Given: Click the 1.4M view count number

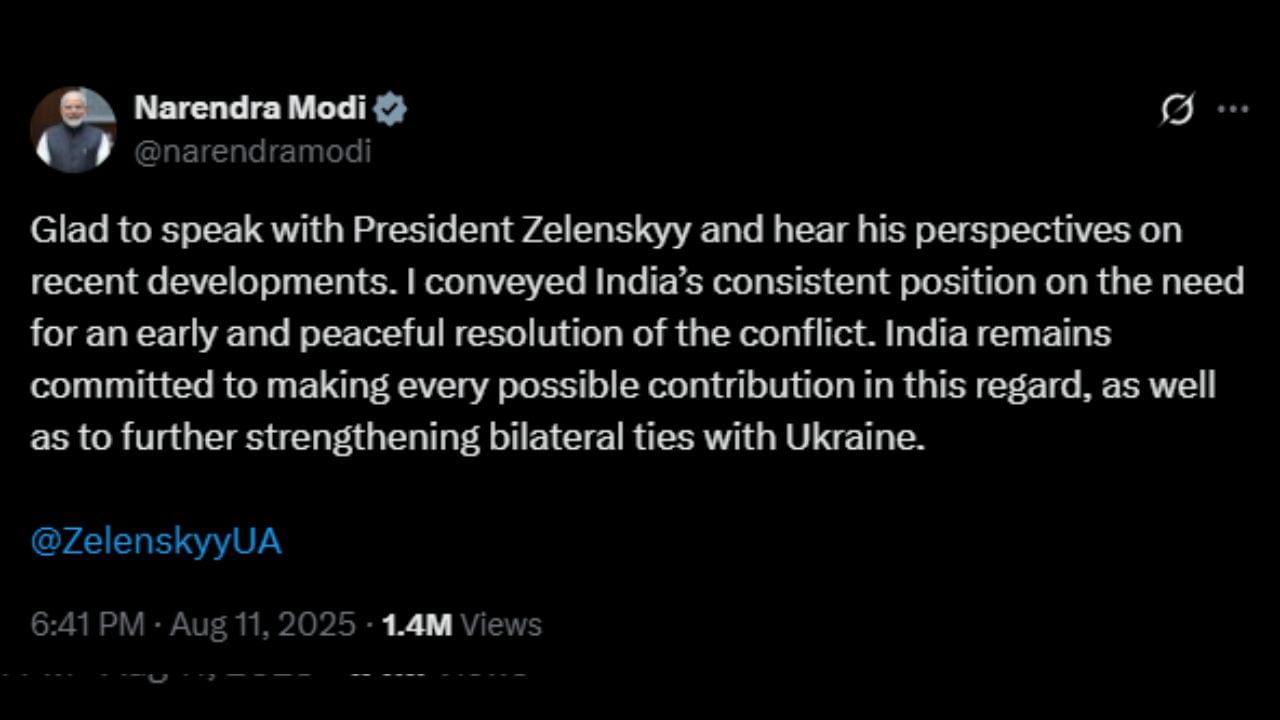Looking at the screenshot, I should (417, 625).
